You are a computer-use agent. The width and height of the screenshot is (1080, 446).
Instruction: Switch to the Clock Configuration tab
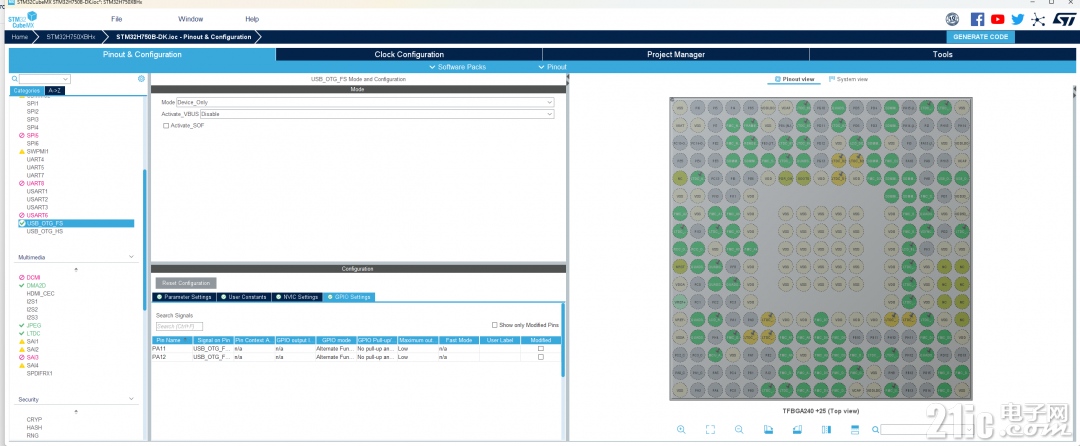click(409, 54)
